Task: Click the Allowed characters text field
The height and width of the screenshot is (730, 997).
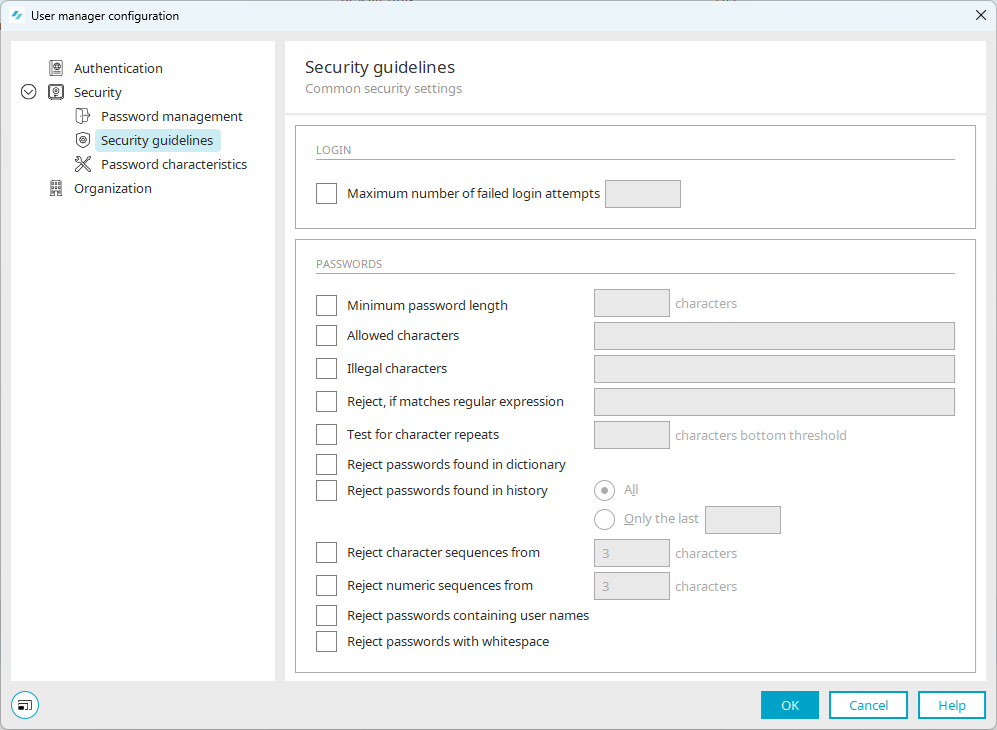Action: tap(774, 336)
